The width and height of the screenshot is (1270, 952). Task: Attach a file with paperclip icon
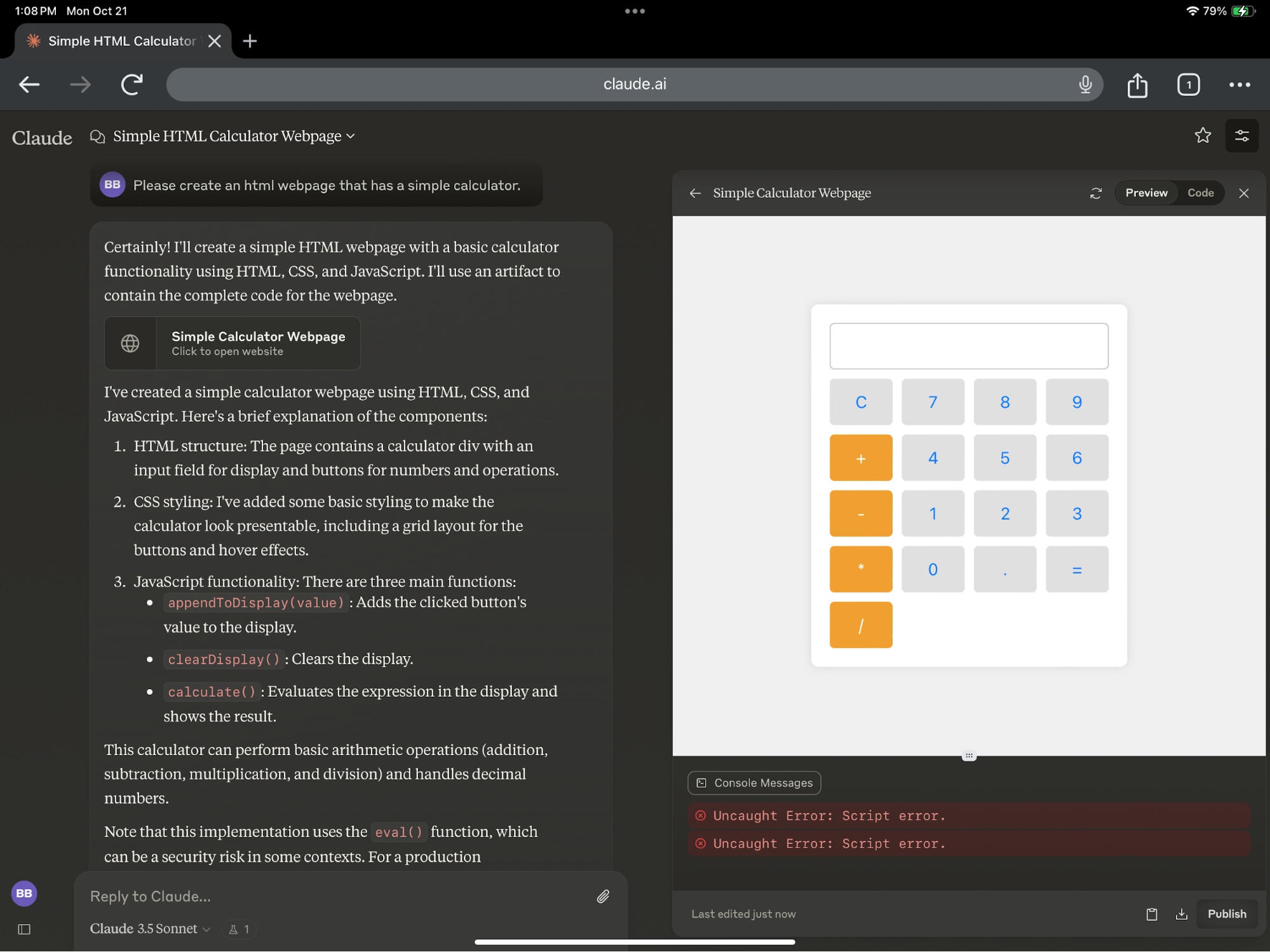coord(603,897)
